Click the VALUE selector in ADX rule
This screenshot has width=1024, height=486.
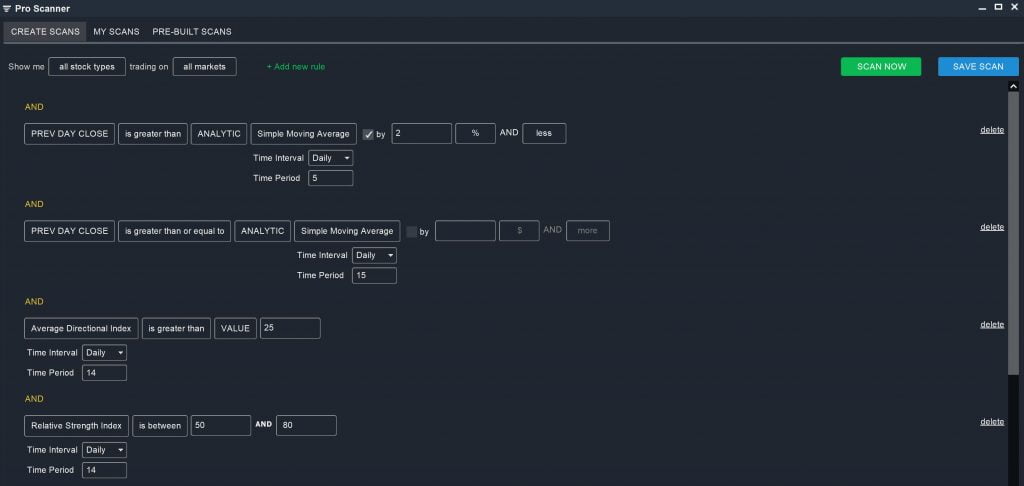[235, 329]
